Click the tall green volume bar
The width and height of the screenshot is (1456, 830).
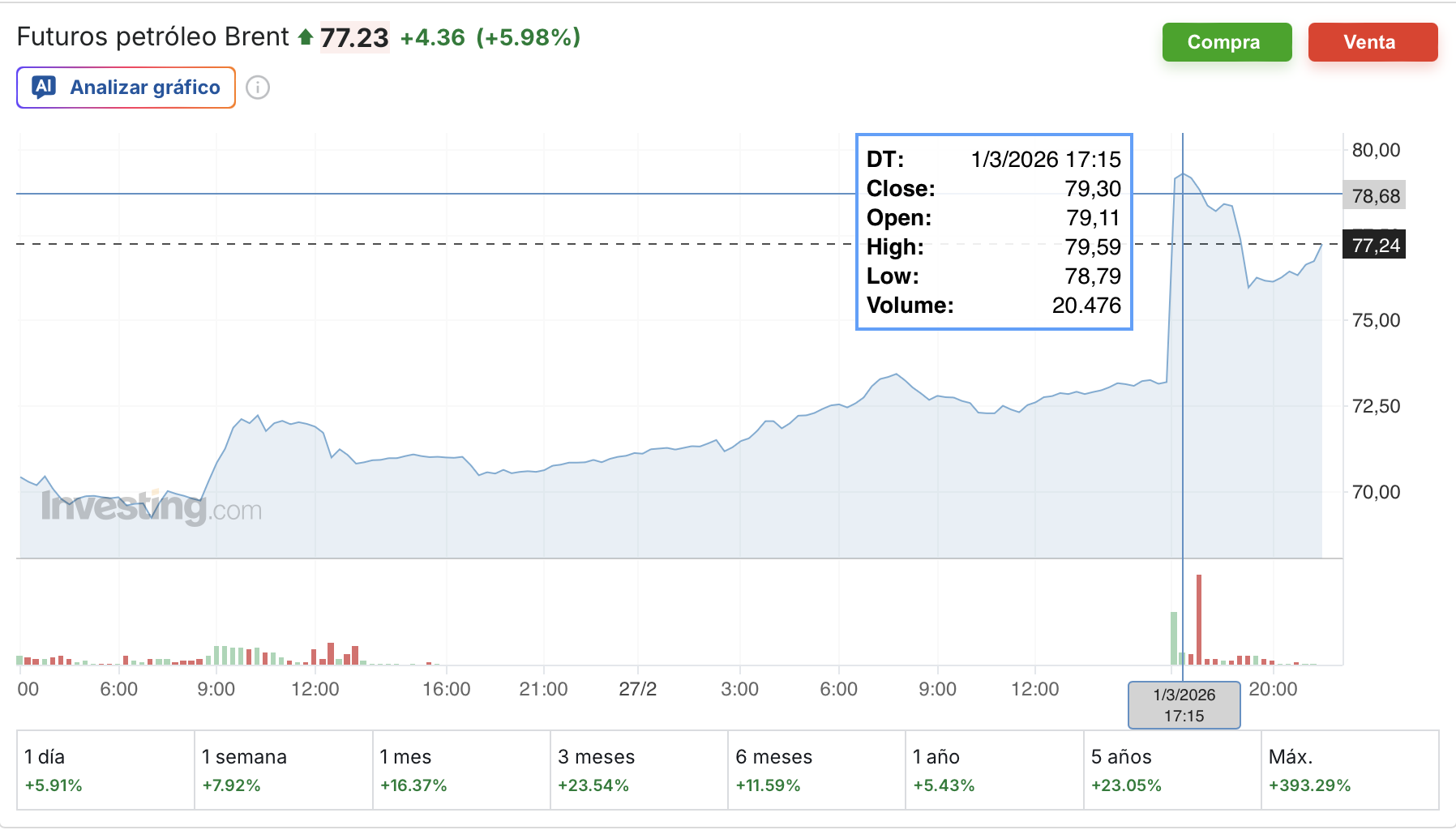(x=1174, y=638)
